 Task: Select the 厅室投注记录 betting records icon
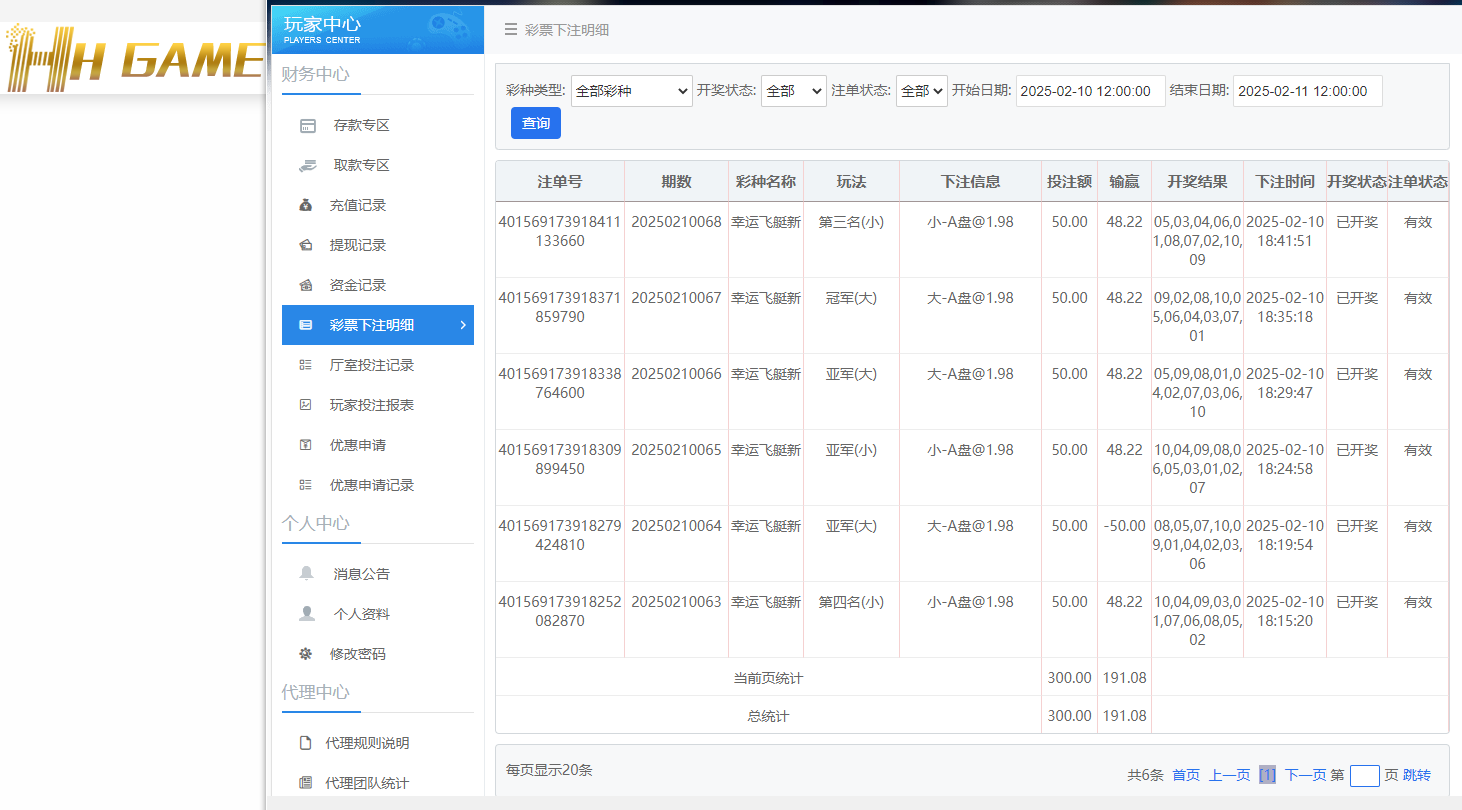pyautogui.click(x=308, y=365)
